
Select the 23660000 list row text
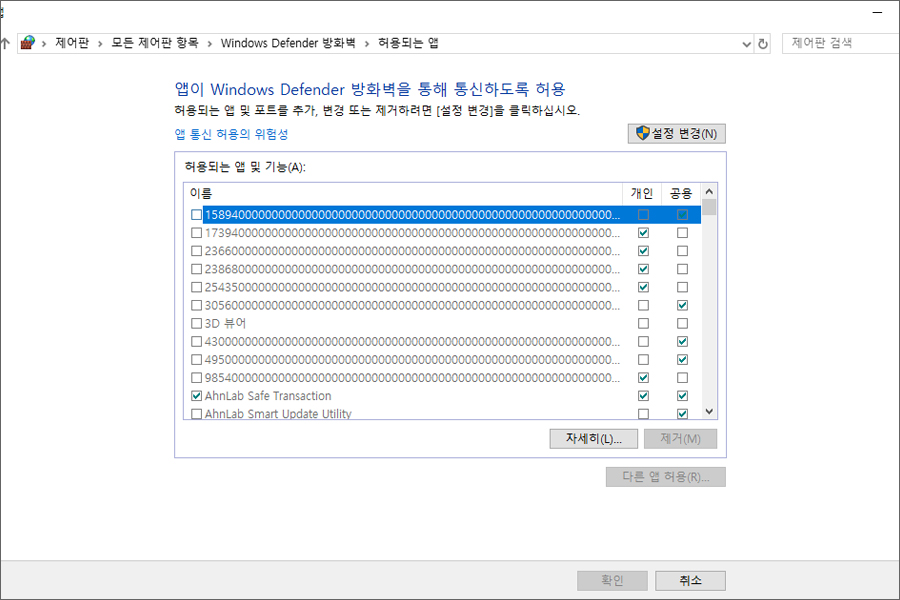[412, 251]
